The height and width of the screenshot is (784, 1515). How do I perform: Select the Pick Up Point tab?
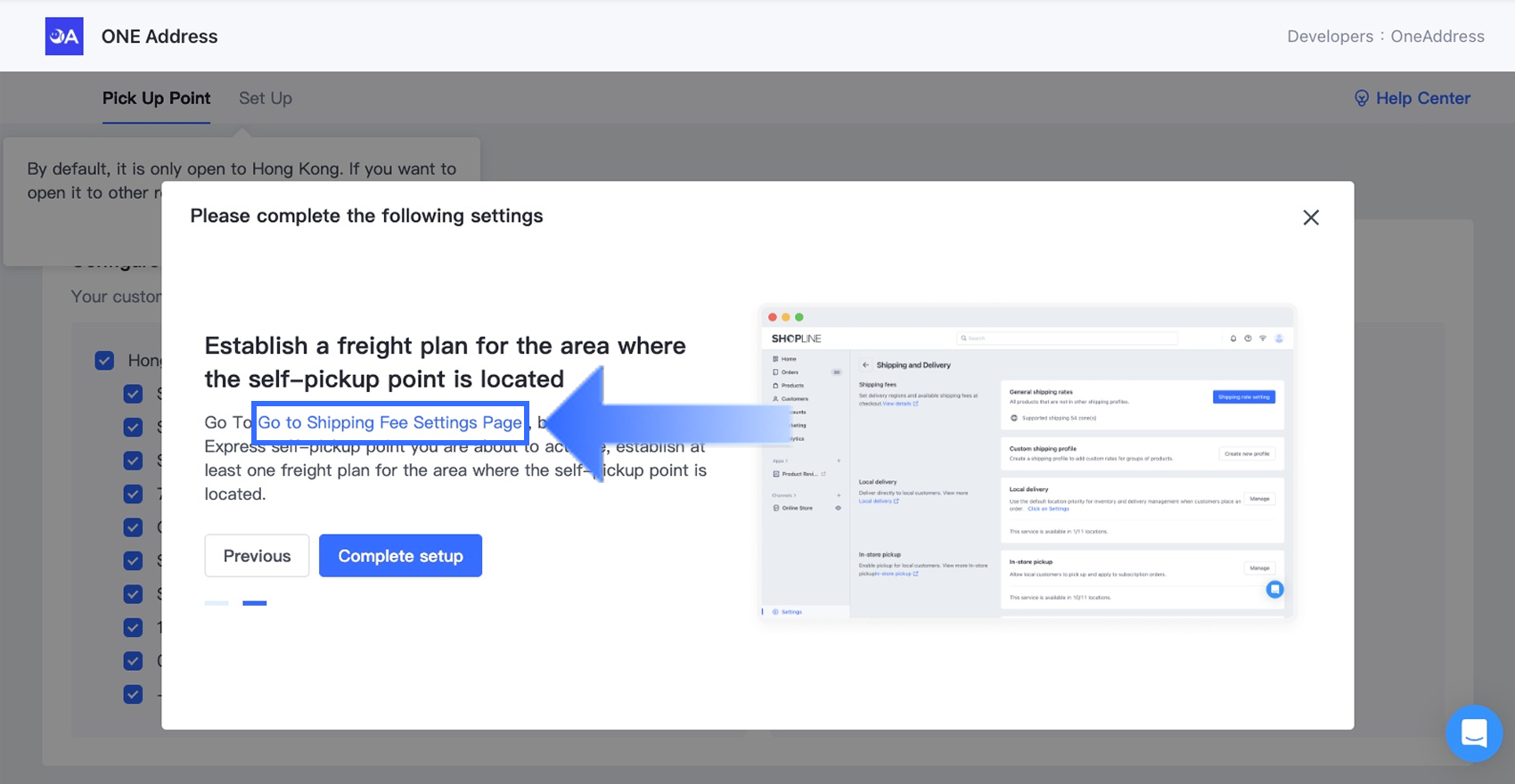click(156, 98)
